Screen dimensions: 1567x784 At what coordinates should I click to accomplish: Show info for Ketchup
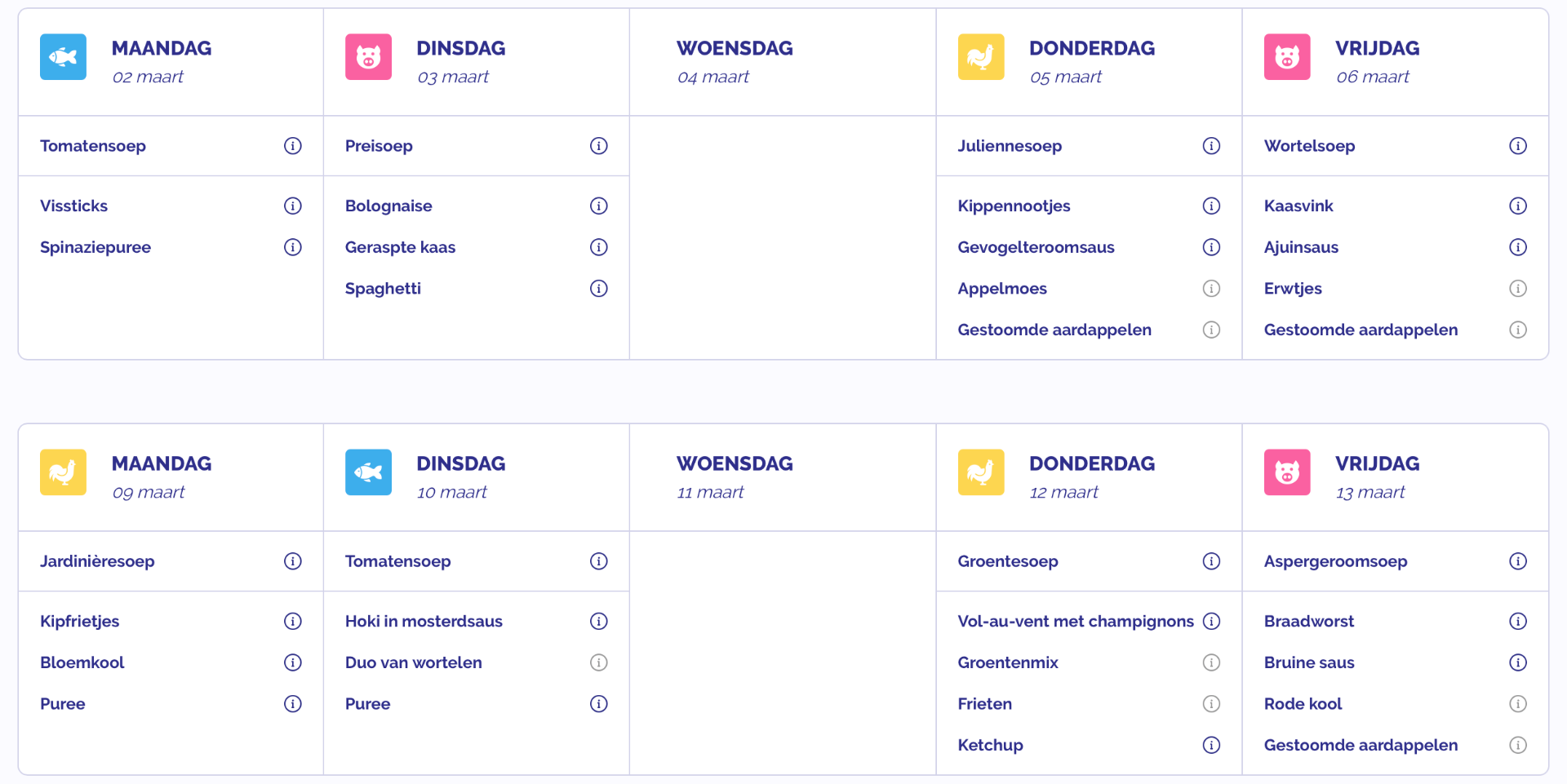(1211, 745)
